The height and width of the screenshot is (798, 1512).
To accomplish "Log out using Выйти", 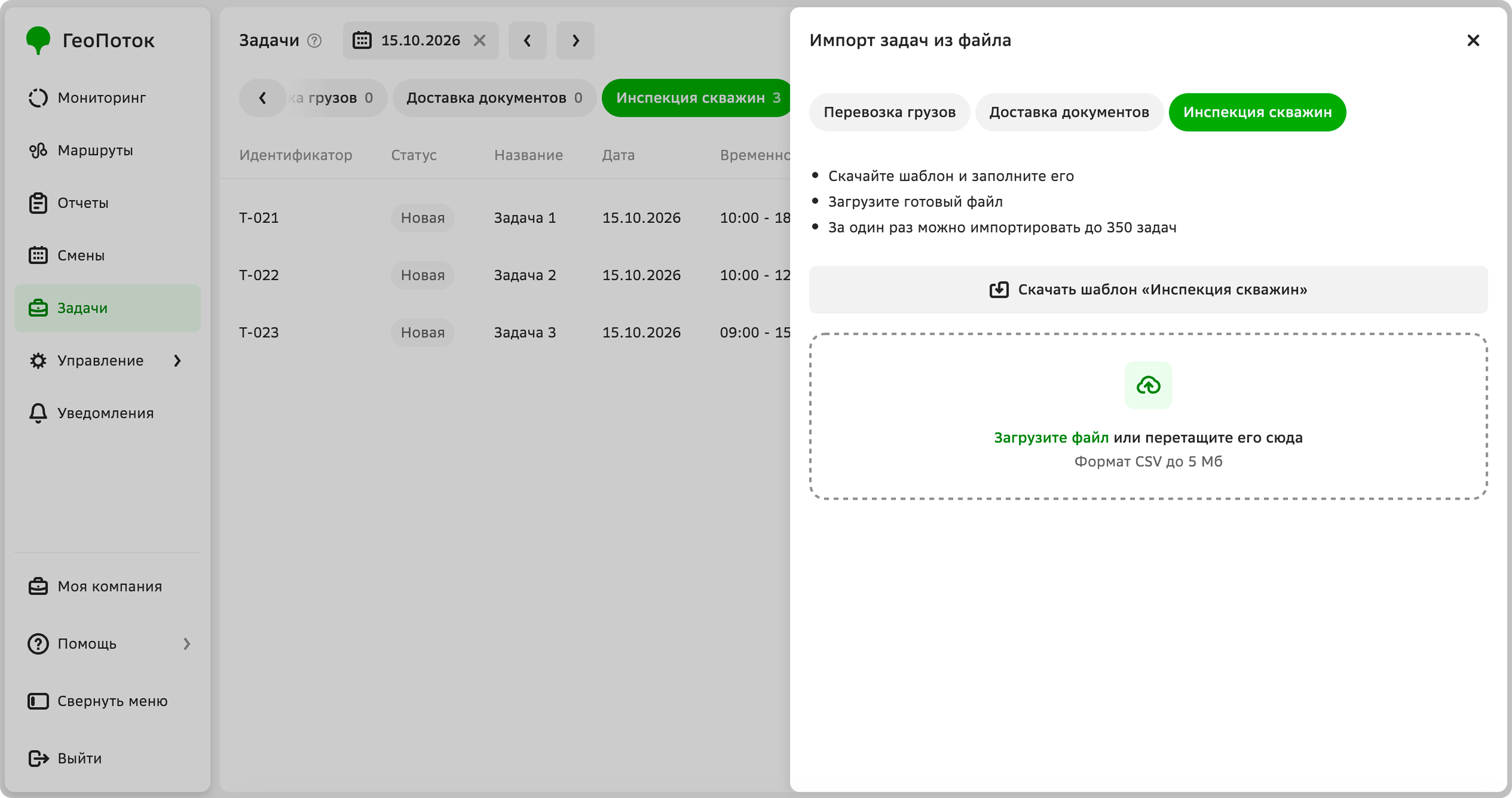I will pos(108,758).
